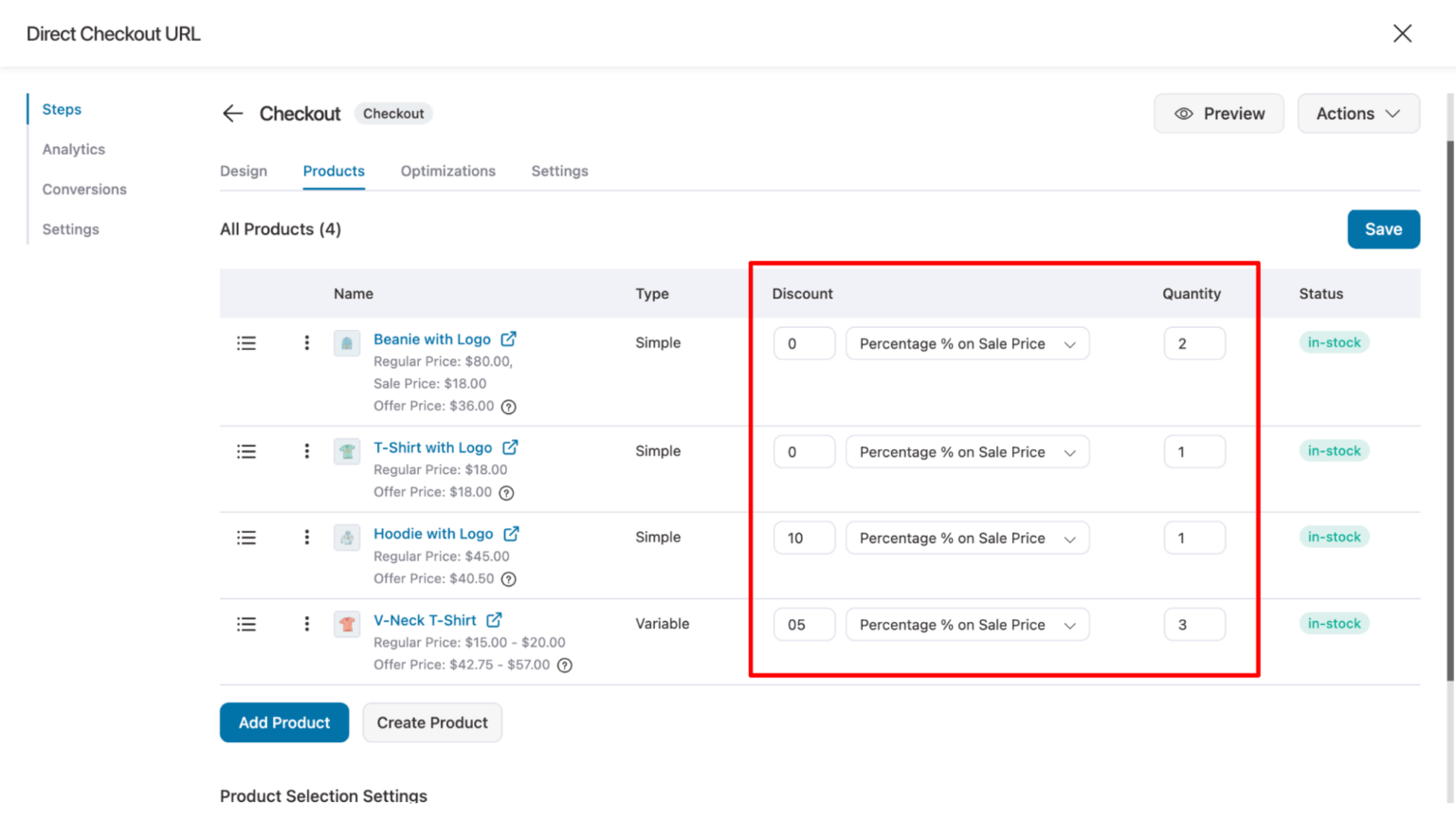
Task: Click the reorder list icon beside T-Shirt with Logo
Action: 246,451
